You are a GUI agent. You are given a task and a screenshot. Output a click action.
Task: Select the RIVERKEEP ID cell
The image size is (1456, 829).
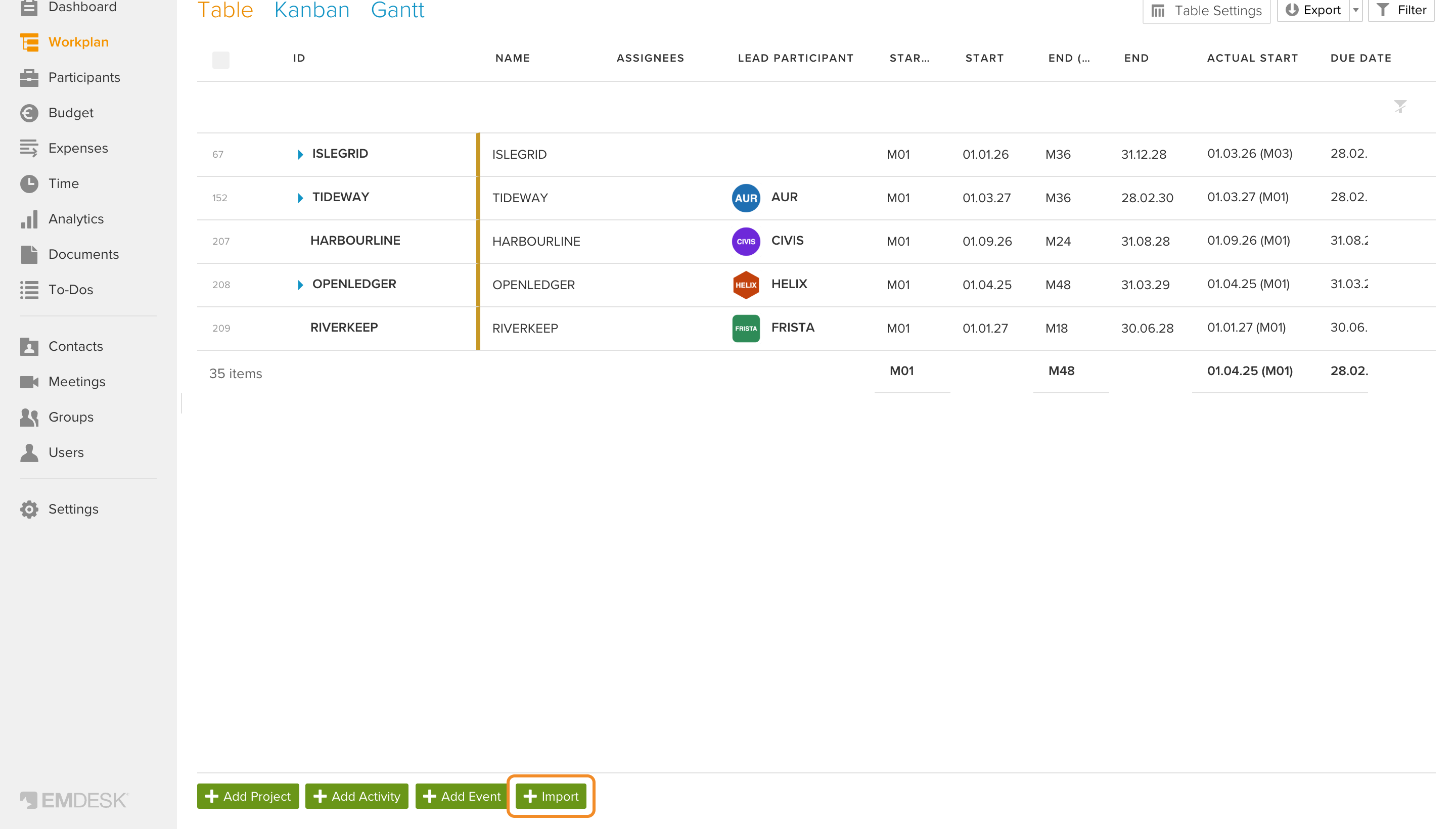344,328
